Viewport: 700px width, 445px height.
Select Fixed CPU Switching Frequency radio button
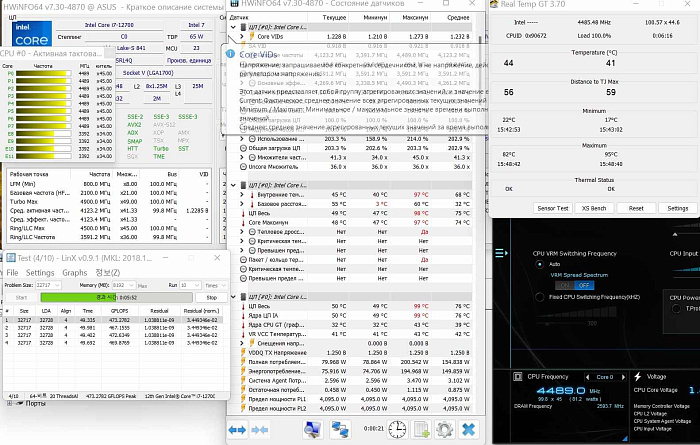coord(539,297)
